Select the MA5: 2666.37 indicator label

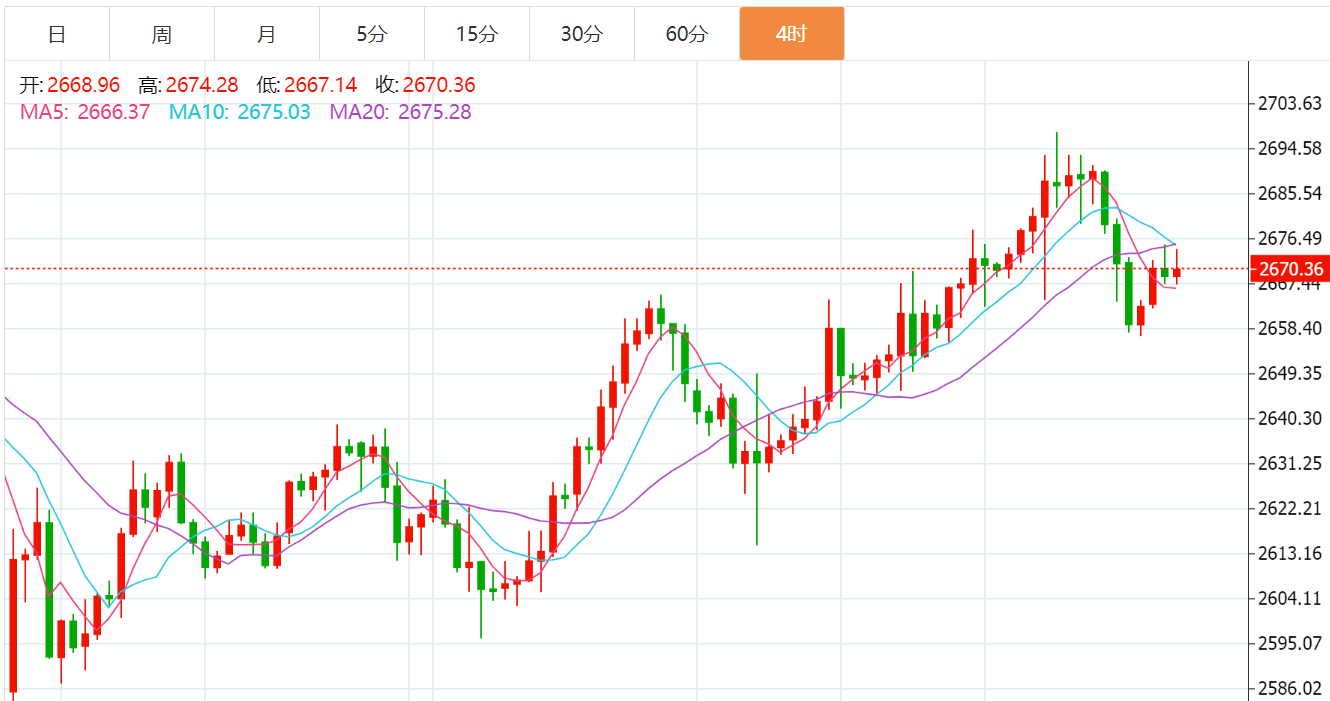[x=85, y=112]
